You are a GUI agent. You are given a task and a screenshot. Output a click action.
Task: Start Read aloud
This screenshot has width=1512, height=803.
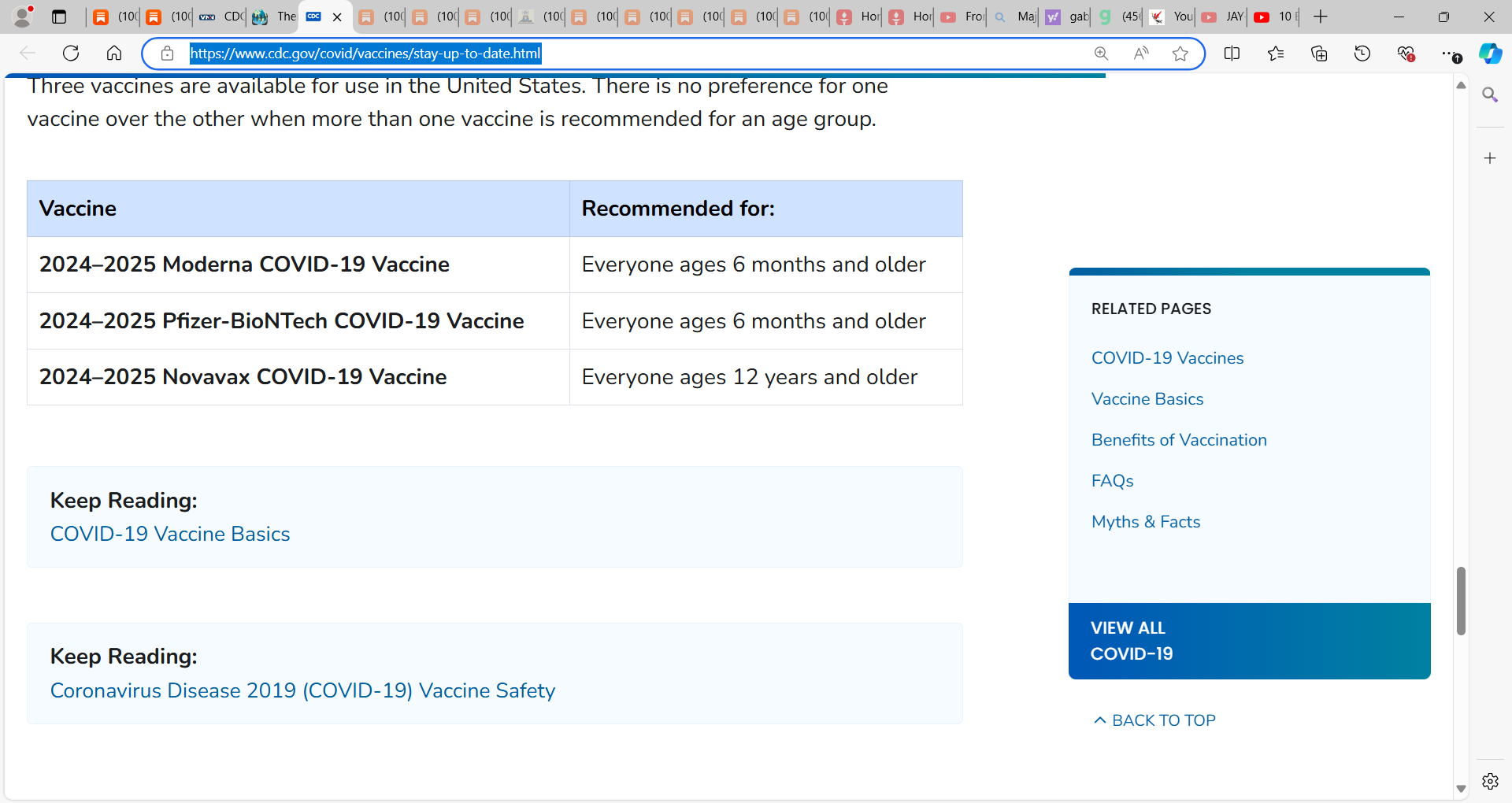tap(1140, 54)
